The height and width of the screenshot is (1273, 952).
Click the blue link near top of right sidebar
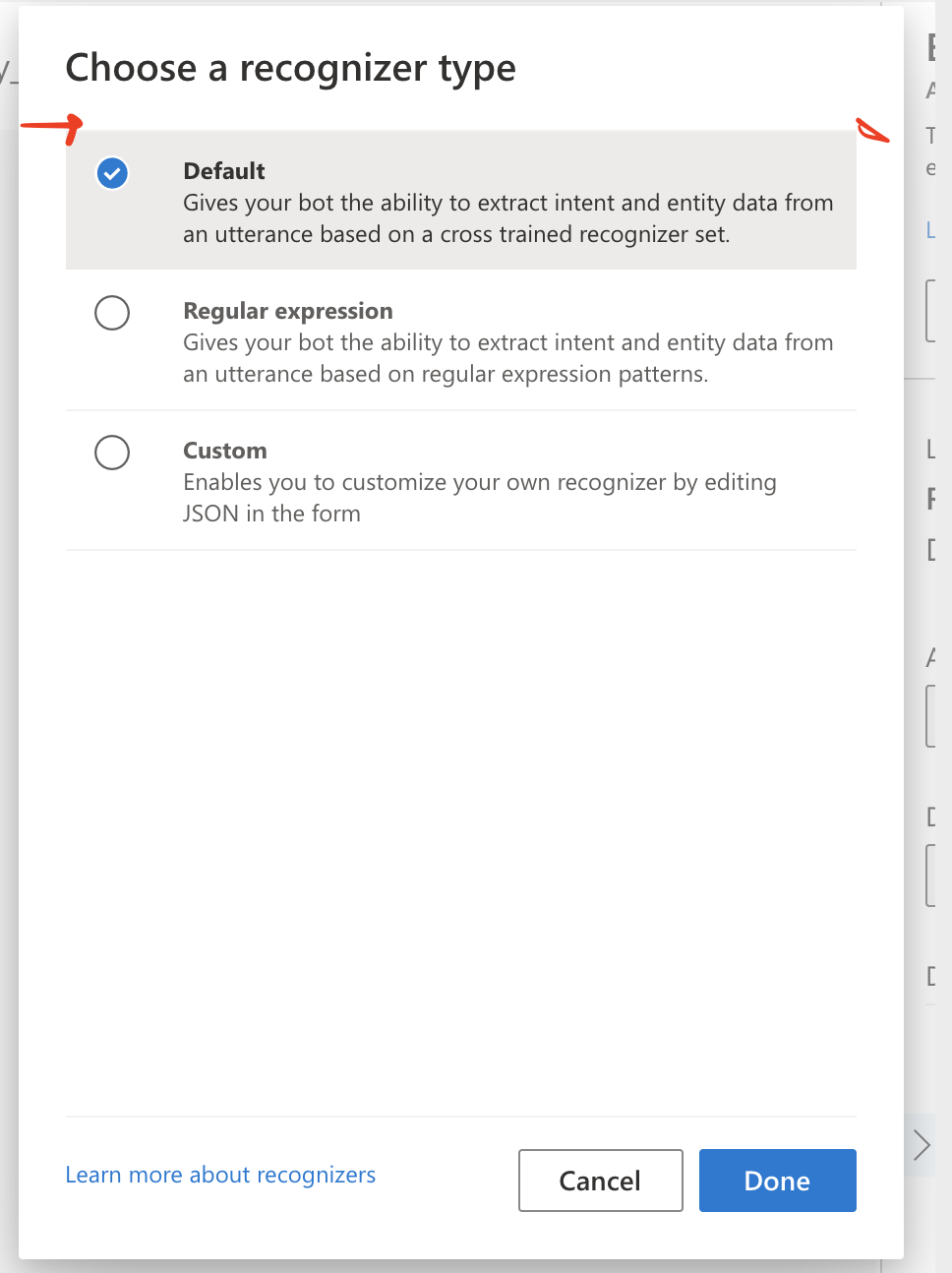pos(932,230)
